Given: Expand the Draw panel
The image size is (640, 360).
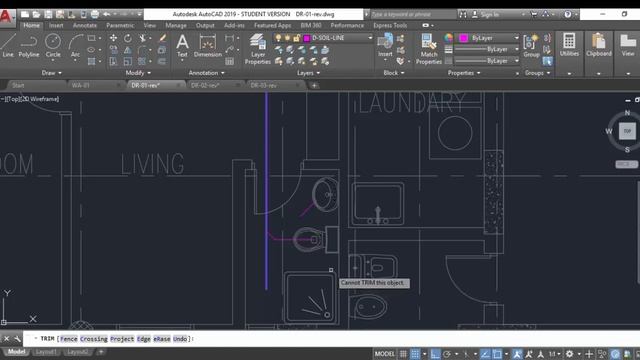Looking at the screenshot, I should point(51,73).
